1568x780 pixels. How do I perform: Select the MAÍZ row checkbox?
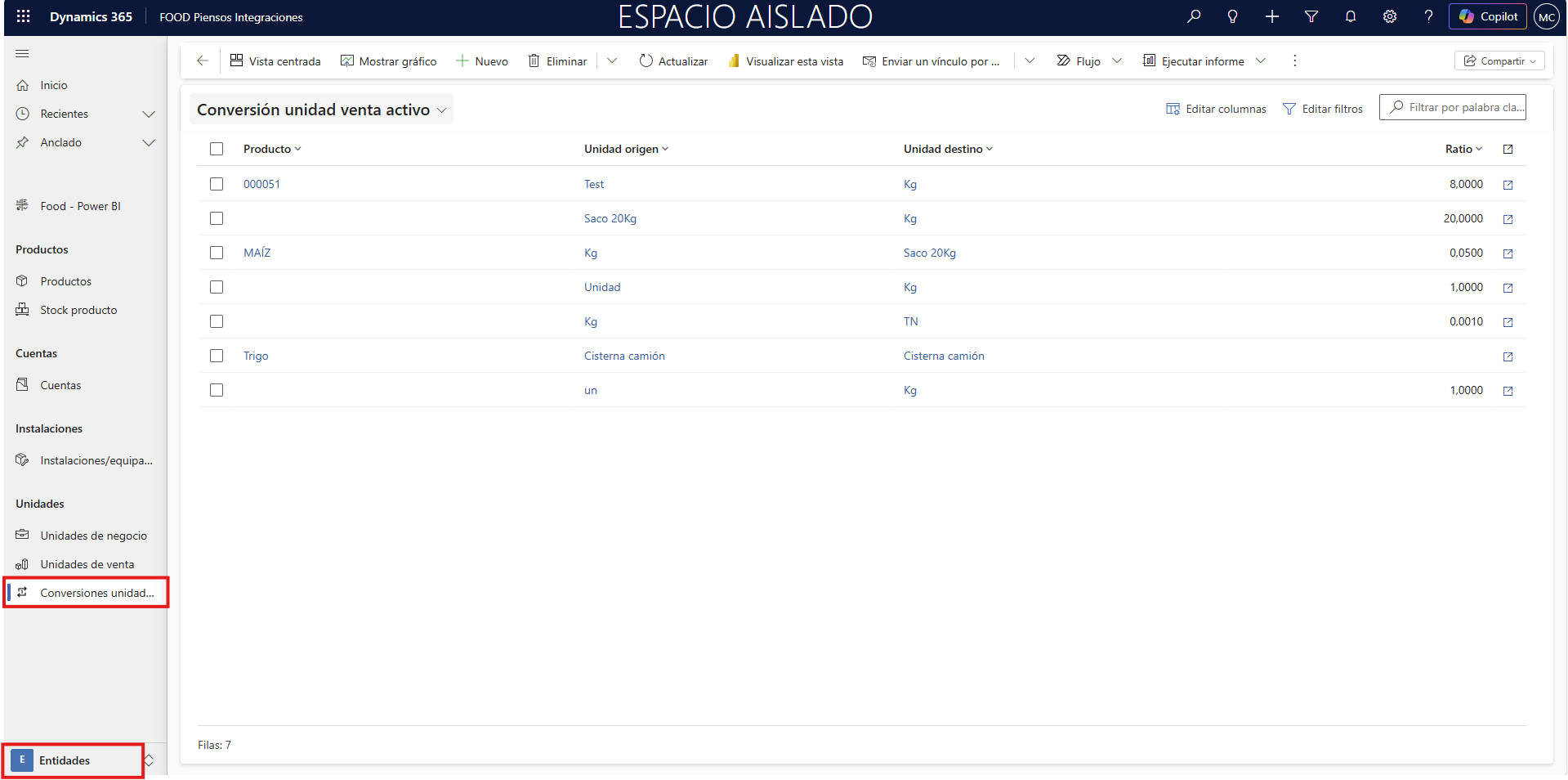click(217, 253)
